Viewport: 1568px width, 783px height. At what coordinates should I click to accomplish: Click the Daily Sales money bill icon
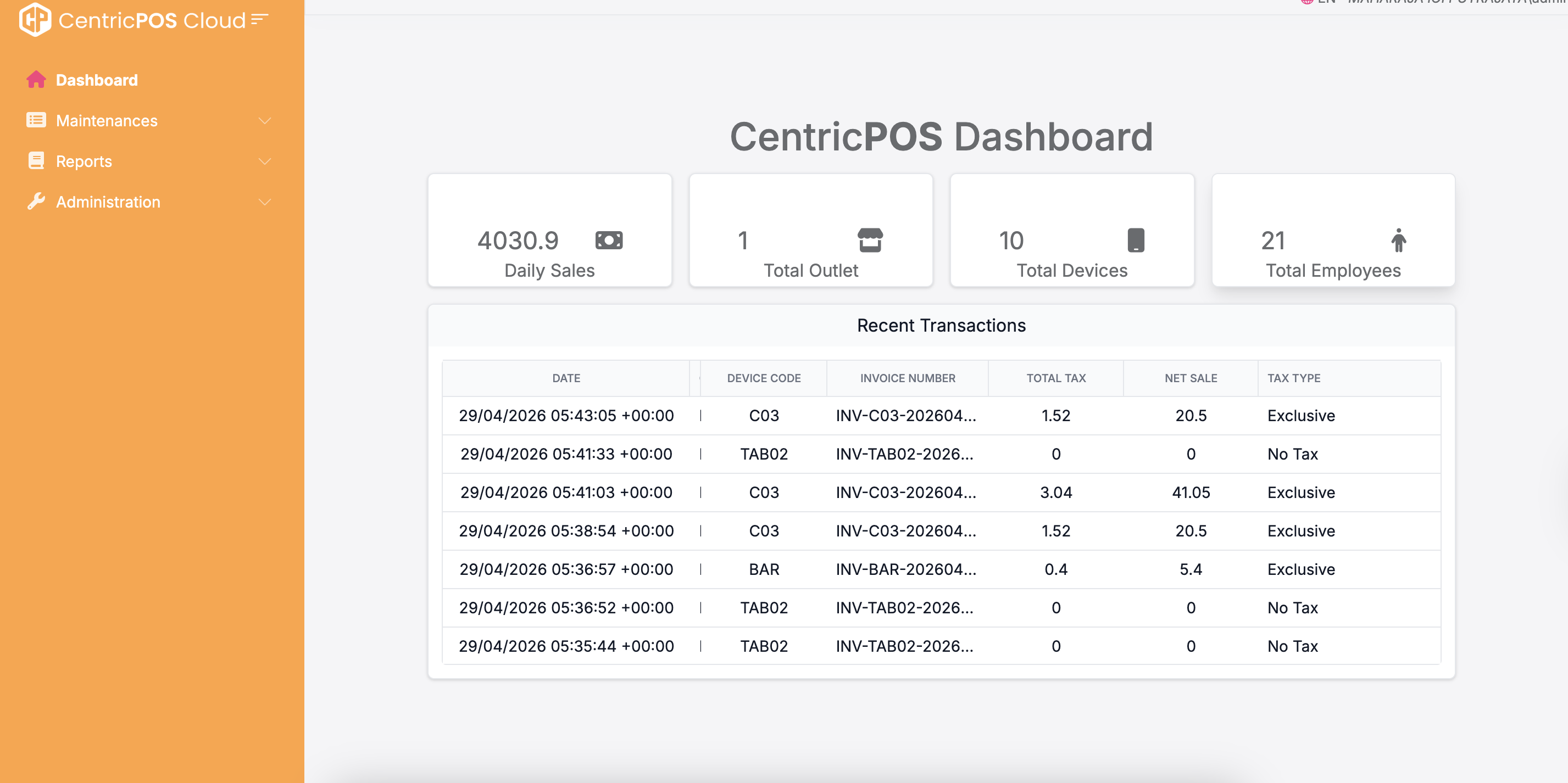(609, 241)
